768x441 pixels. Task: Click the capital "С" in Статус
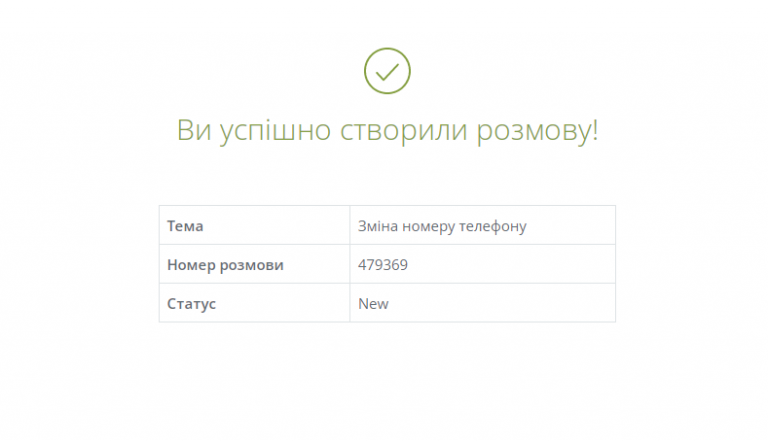pyautogui.click(x=172, y=304)
